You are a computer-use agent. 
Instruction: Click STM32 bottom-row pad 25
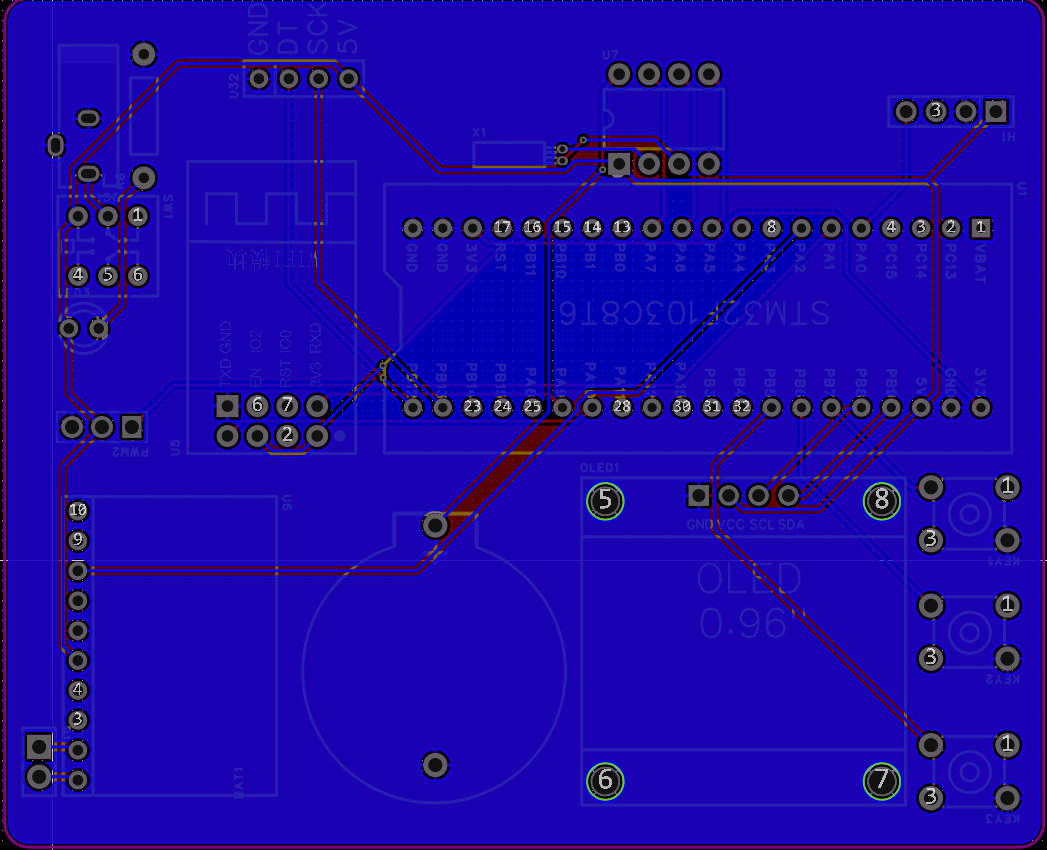click(x=532, y=407)
